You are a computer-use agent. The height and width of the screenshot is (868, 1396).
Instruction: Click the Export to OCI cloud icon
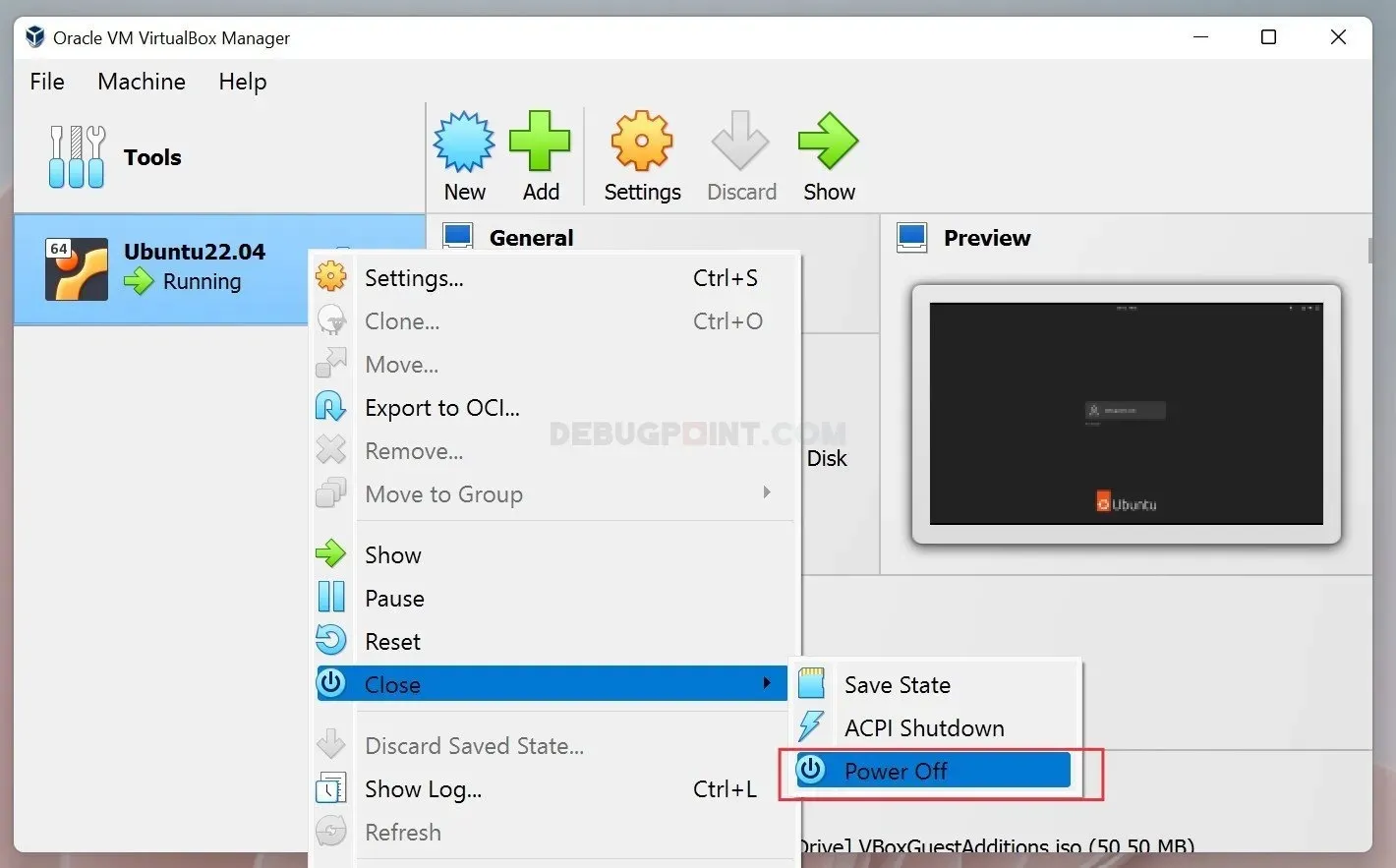coord(331,407)
